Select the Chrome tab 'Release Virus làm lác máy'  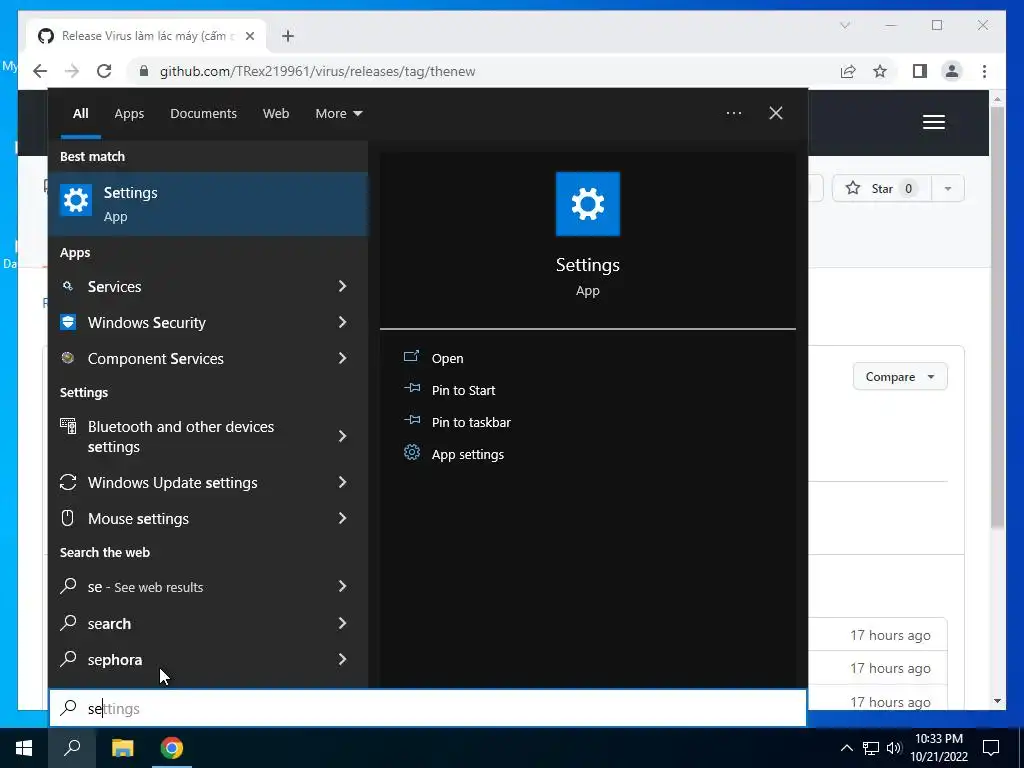pos(145,36)
